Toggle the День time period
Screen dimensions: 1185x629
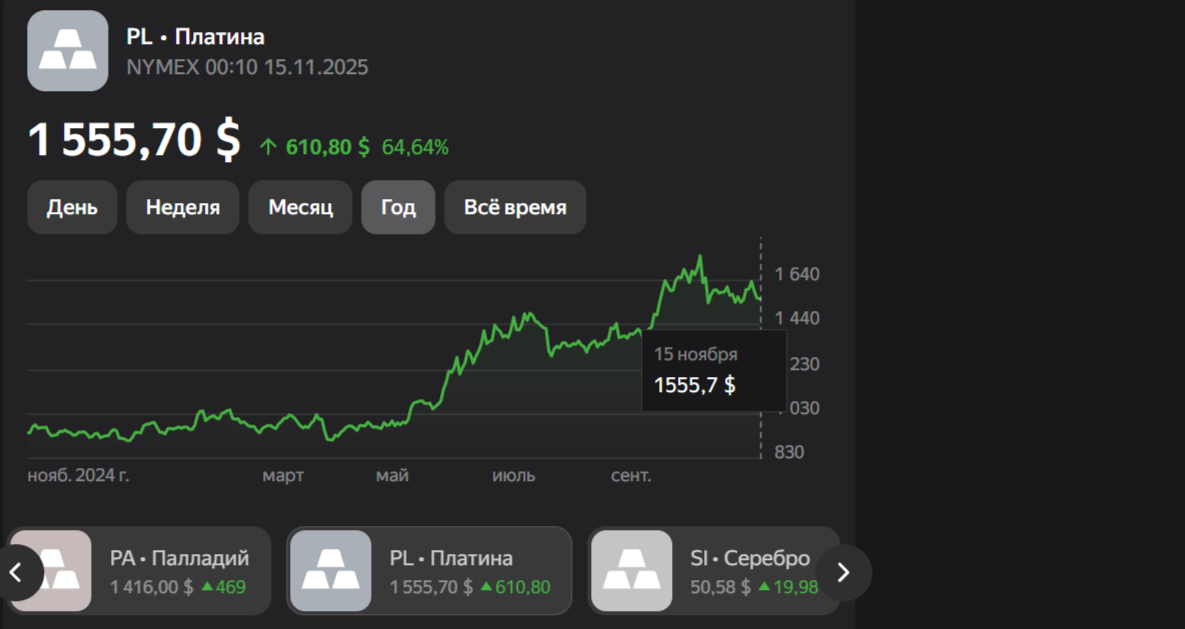[x=71, y=207]
